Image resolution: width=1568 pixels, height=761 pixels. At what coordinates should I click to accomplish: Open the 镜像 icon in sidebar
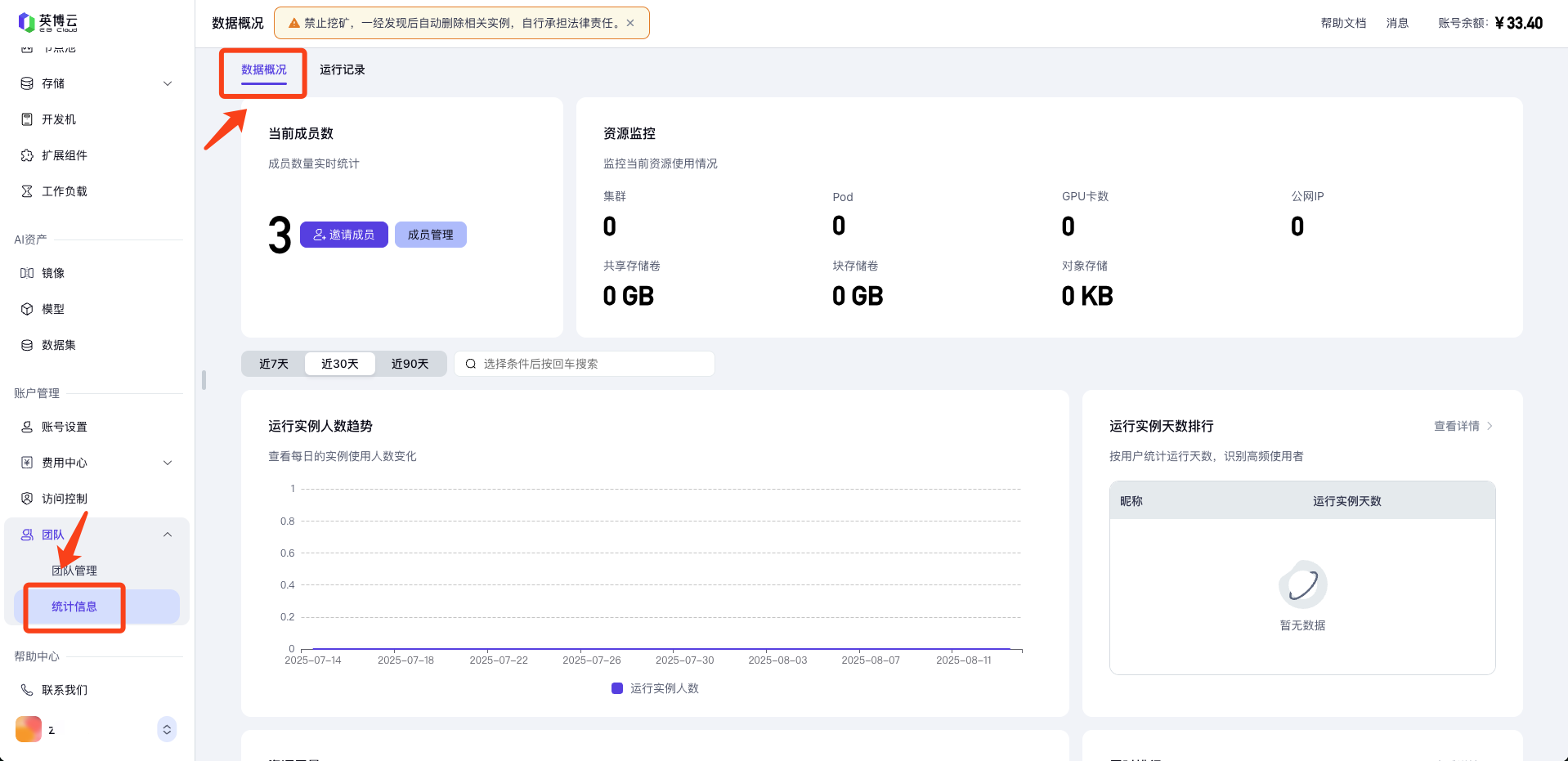[27, 273]
